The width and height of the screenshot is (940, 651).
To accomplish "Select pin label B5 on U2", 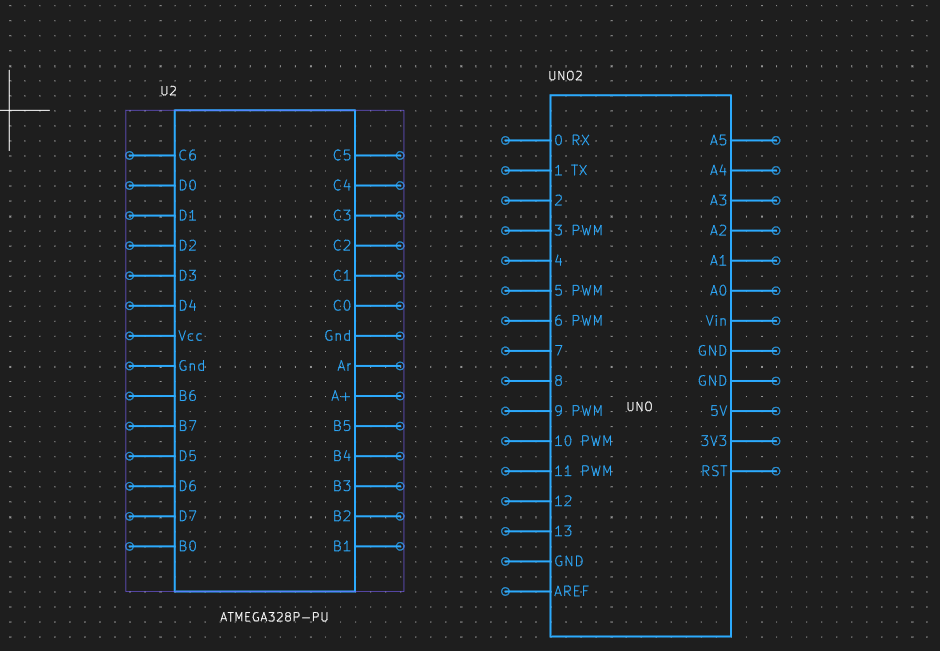I will pyautogui.click(x=342, y=426).
